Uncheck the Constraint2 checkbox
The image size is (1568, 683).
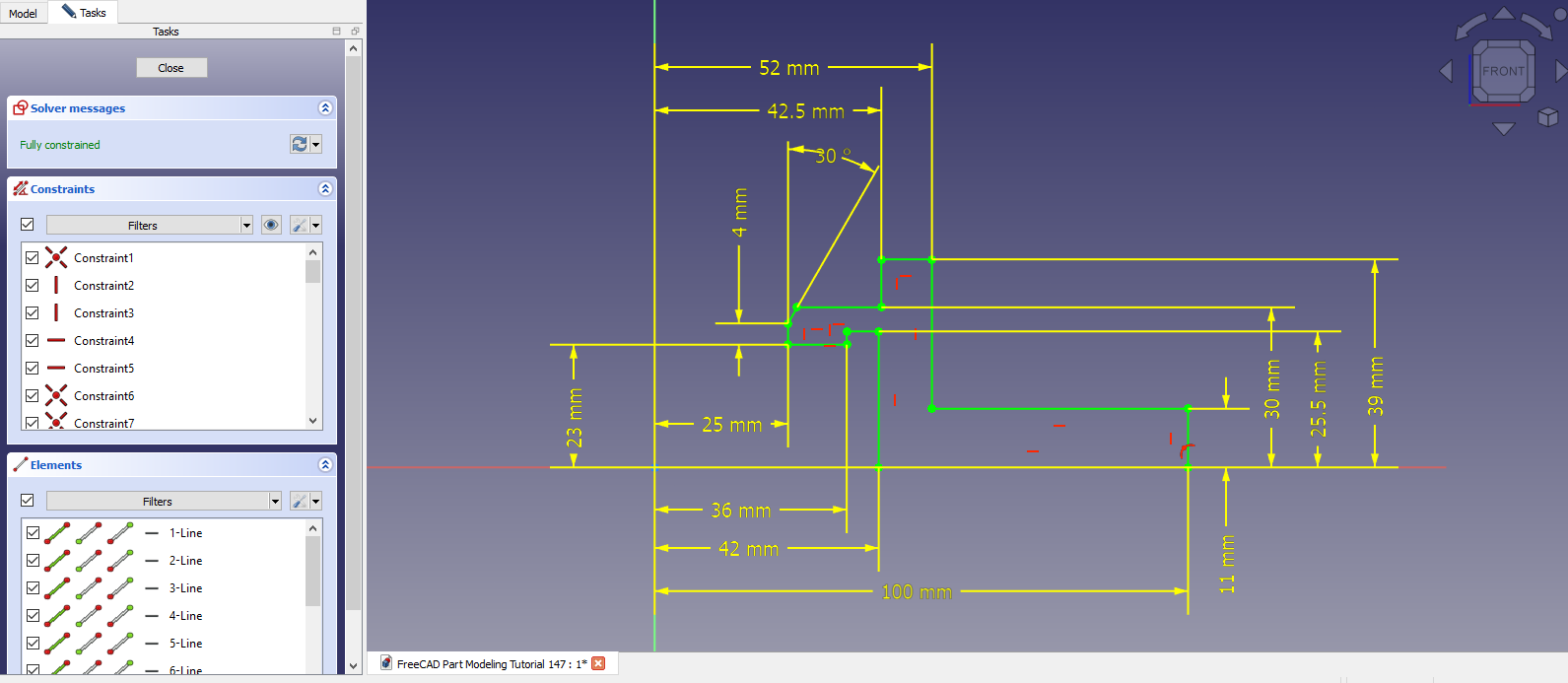tap(33, 286)
